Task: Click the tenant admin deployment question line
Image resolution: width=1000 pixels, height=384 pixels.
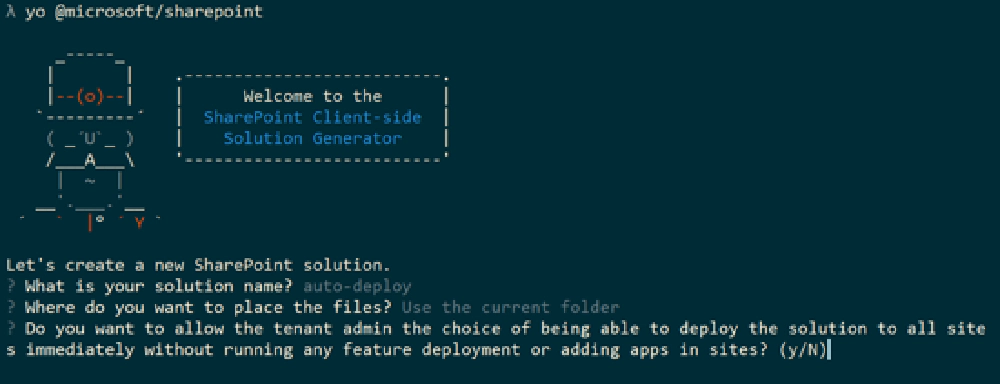Action: coord(496,339)
